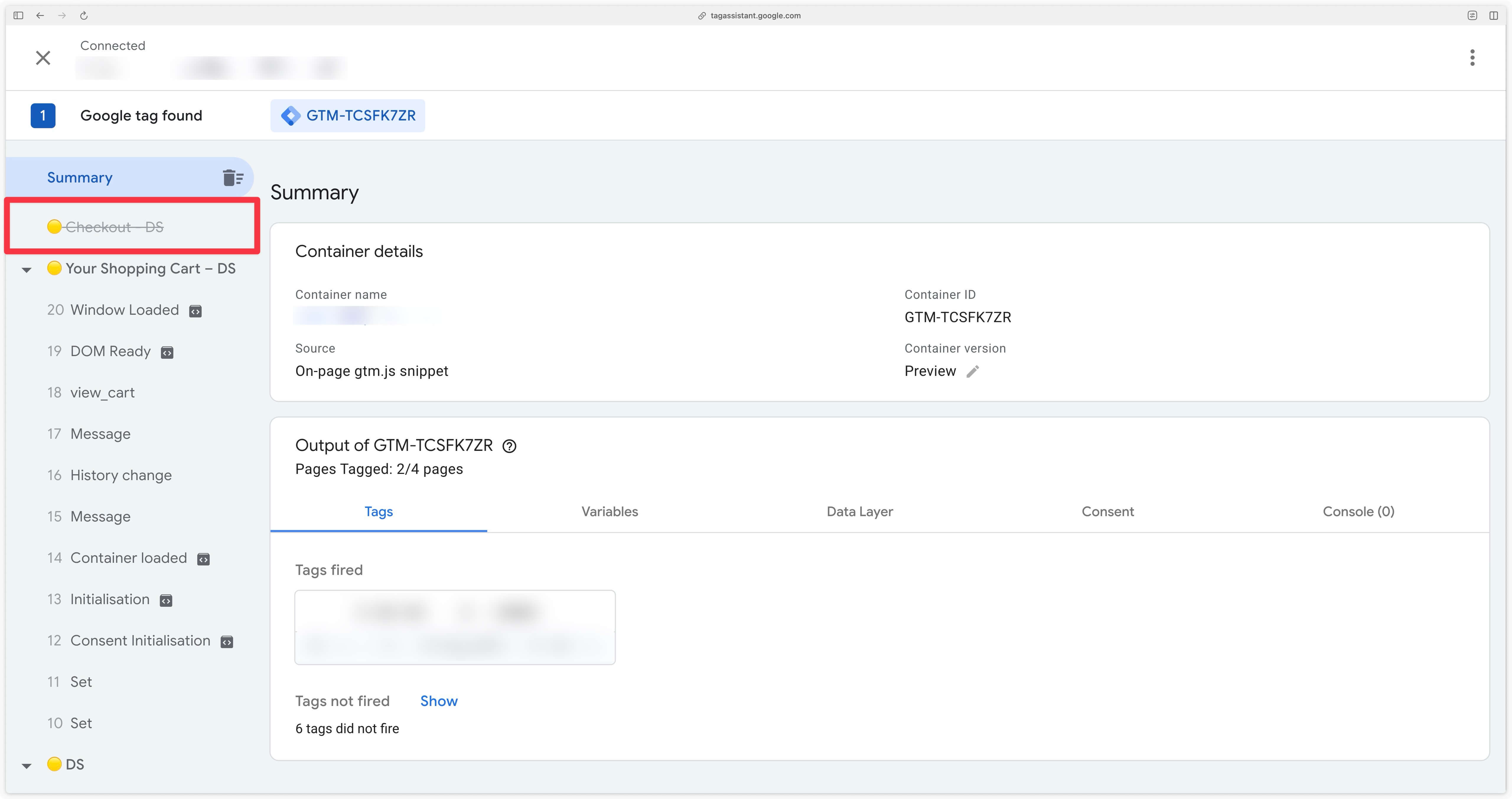Switch to the Data Layer tab
This screenshot has height=799, width=1512.
[860, 511]
